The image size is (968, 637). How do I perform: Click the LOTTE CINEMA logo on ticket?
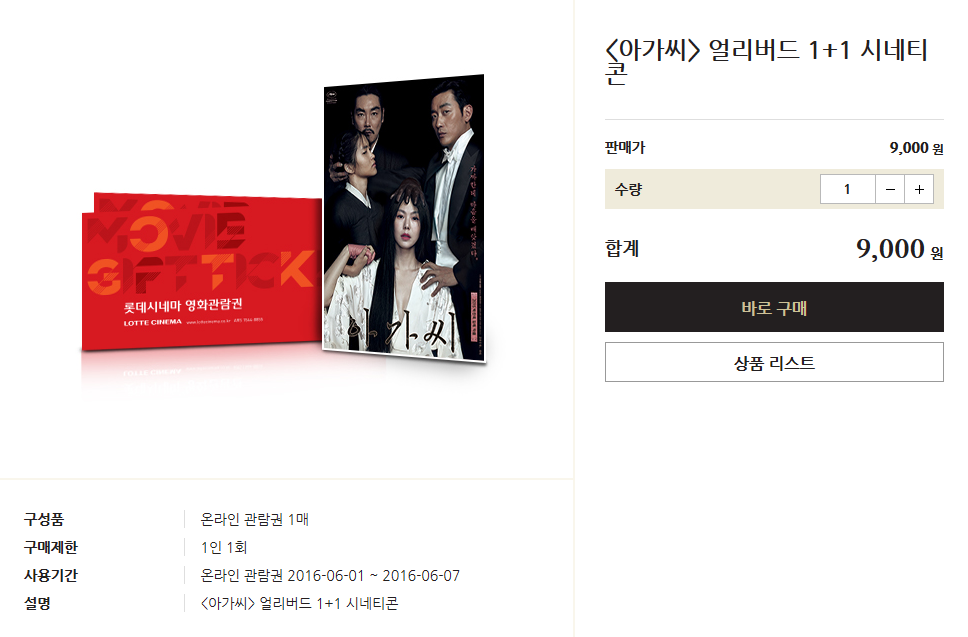pos(152,322)
